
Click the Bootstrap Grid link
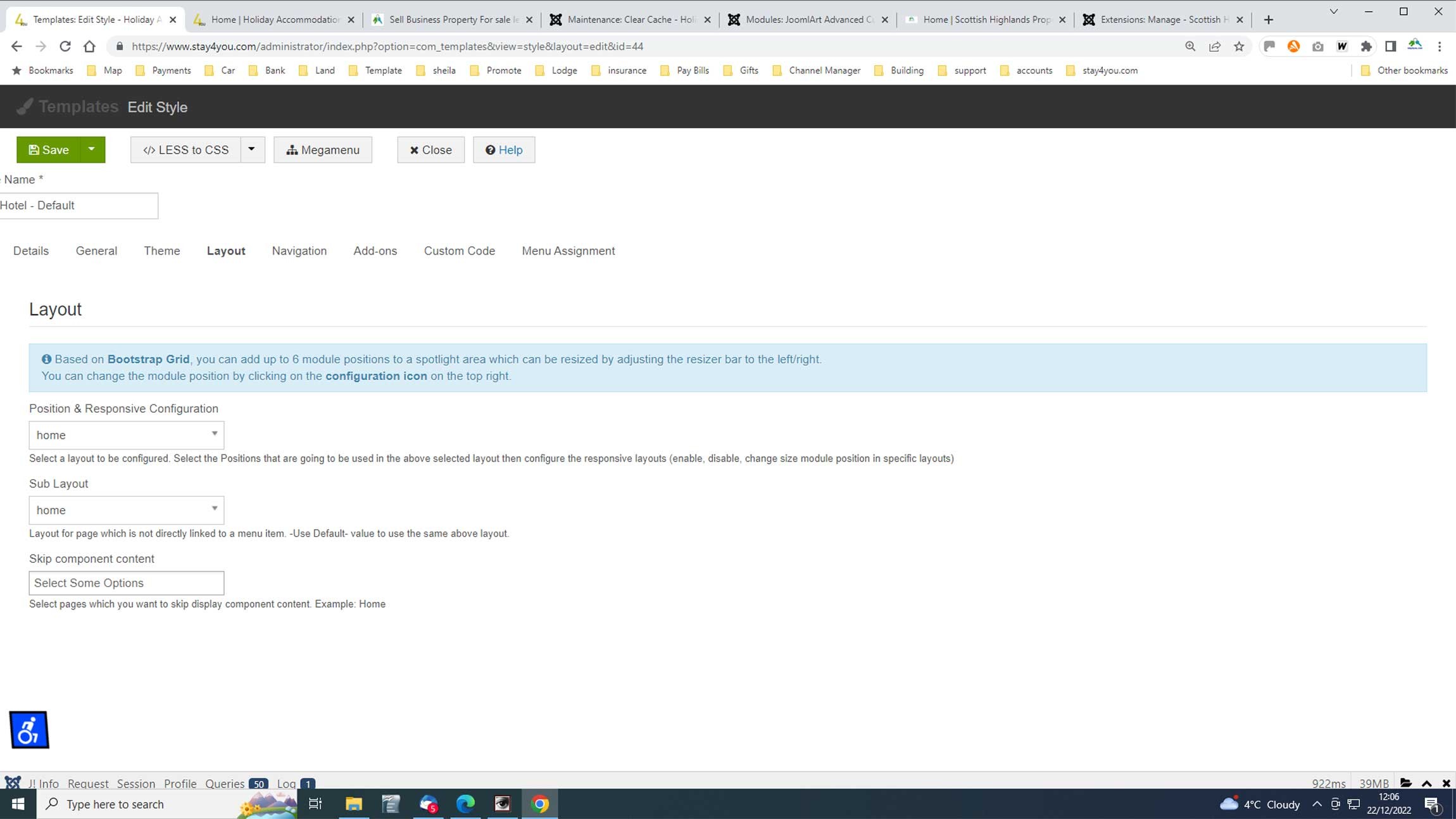pyautogui.click(x=148, y=359)
